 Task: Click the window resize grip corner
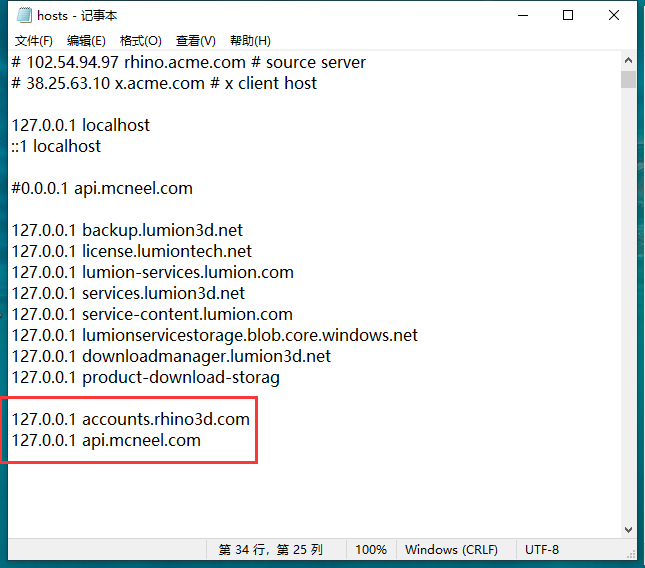[631, 554]
